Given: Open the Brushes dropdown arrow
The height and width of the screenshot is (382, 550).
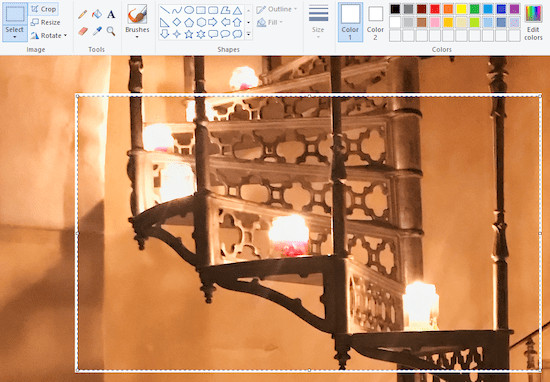Looking at the screenshot, I should coord(137,37).
